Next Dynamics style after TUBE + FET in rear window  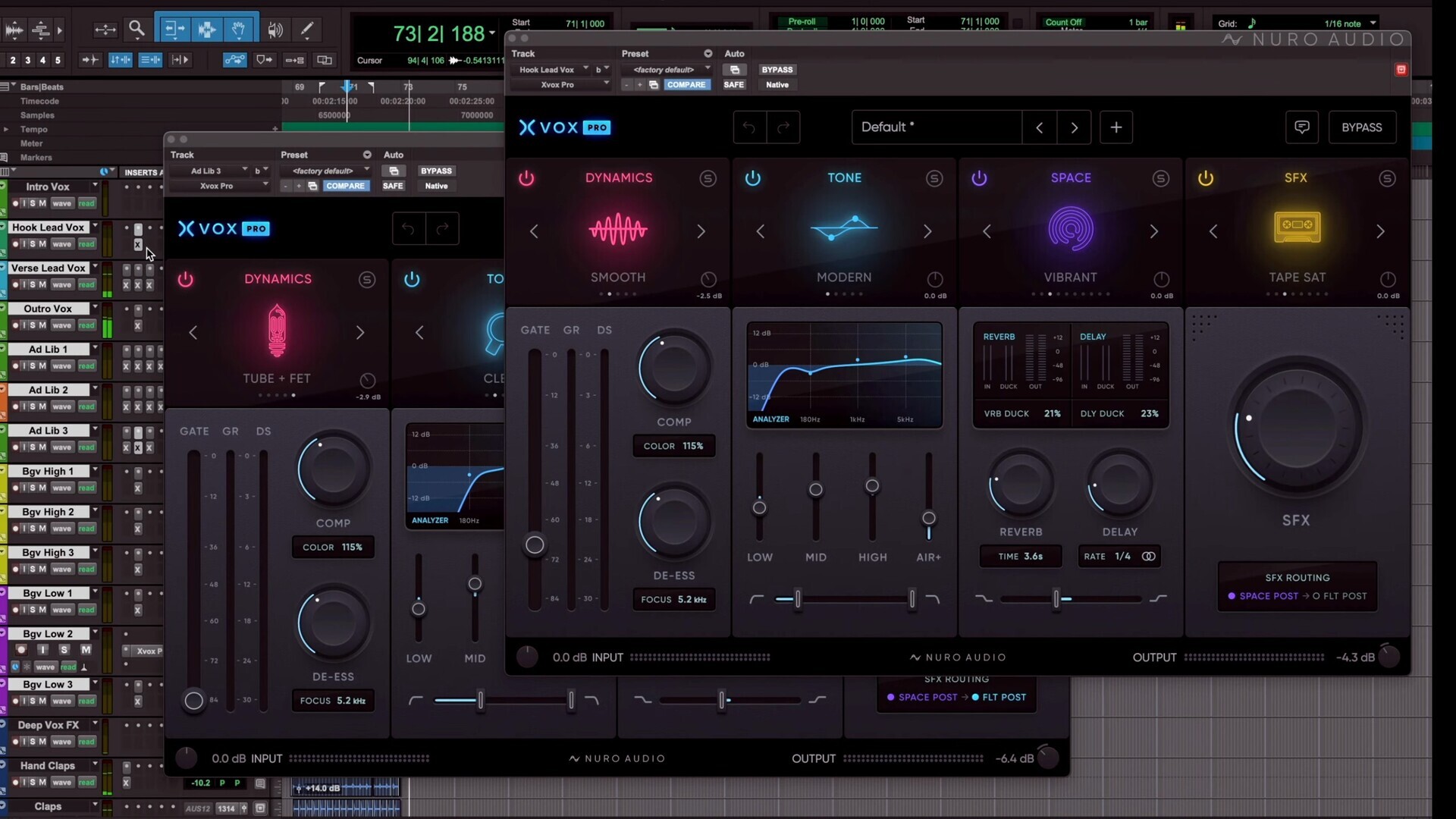click(360, 332)
